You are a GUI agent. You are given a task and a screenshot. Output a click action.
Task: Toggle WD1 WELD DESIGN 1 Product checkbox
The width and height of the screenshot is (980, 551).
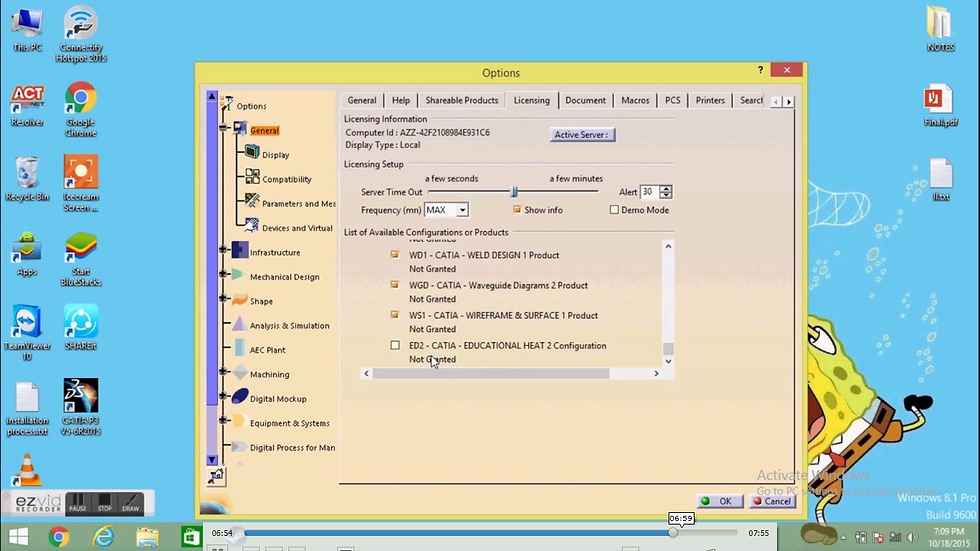(x=394, y=254)
